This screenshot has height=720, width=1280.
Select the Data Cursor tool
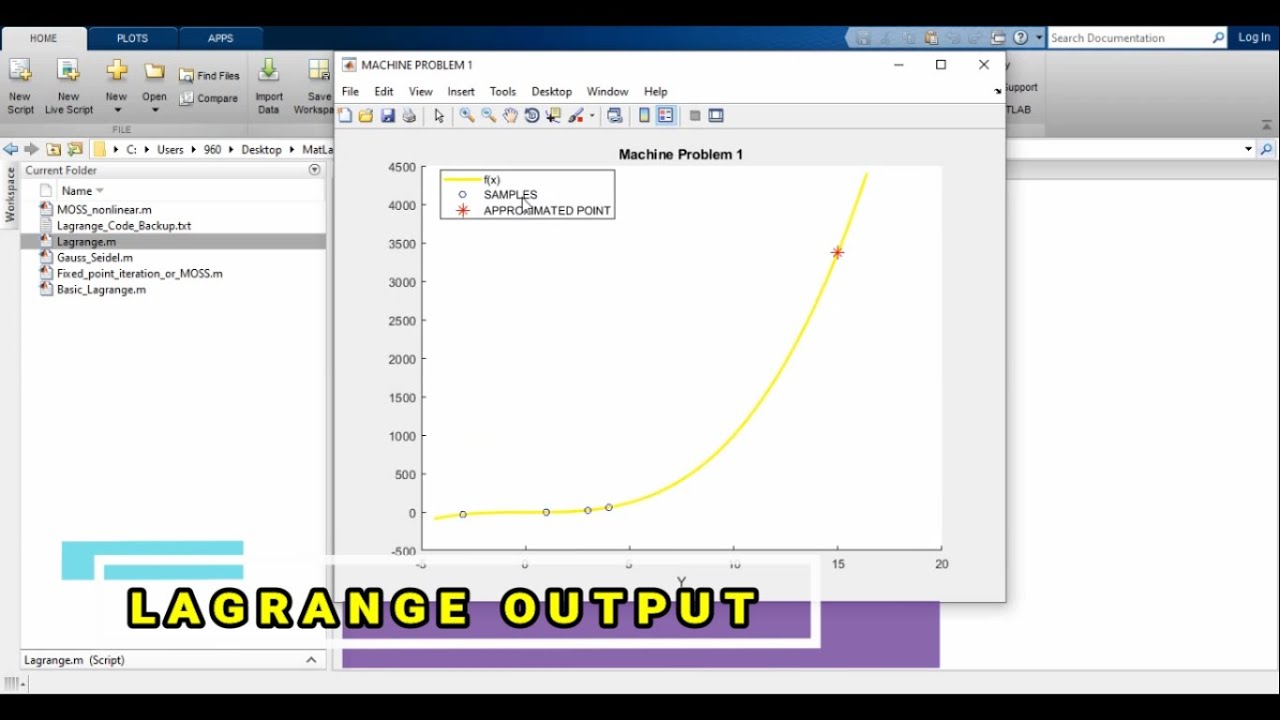tap(553, 116)
